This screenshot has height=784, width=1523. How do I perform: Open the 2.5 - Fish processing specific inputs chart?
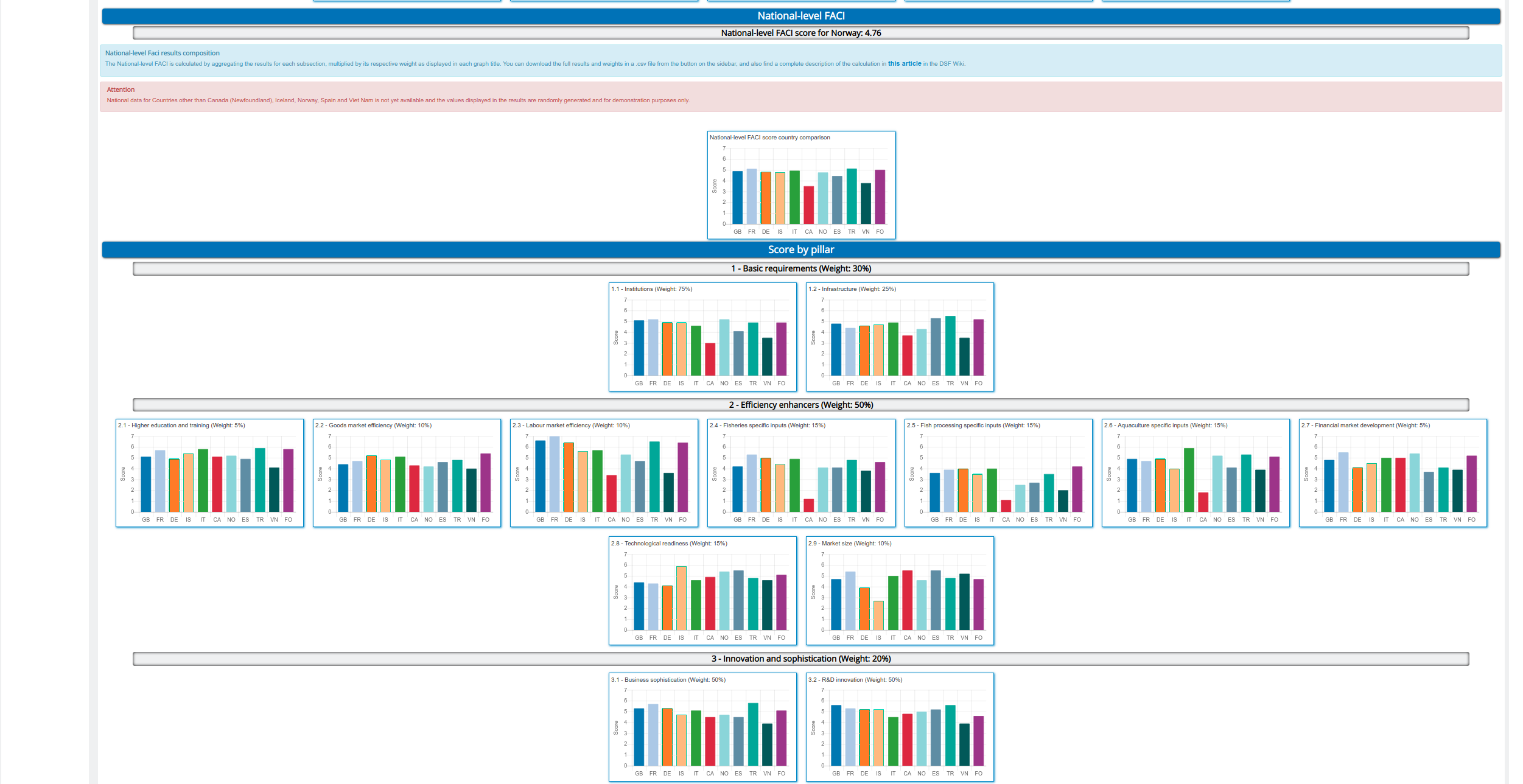[998, 473]
